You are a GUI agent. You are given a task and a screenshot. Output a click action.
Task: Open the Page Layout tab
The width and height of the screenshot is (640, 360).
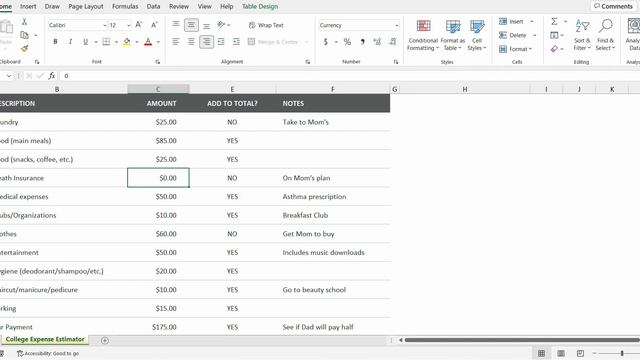pos(86,7)
